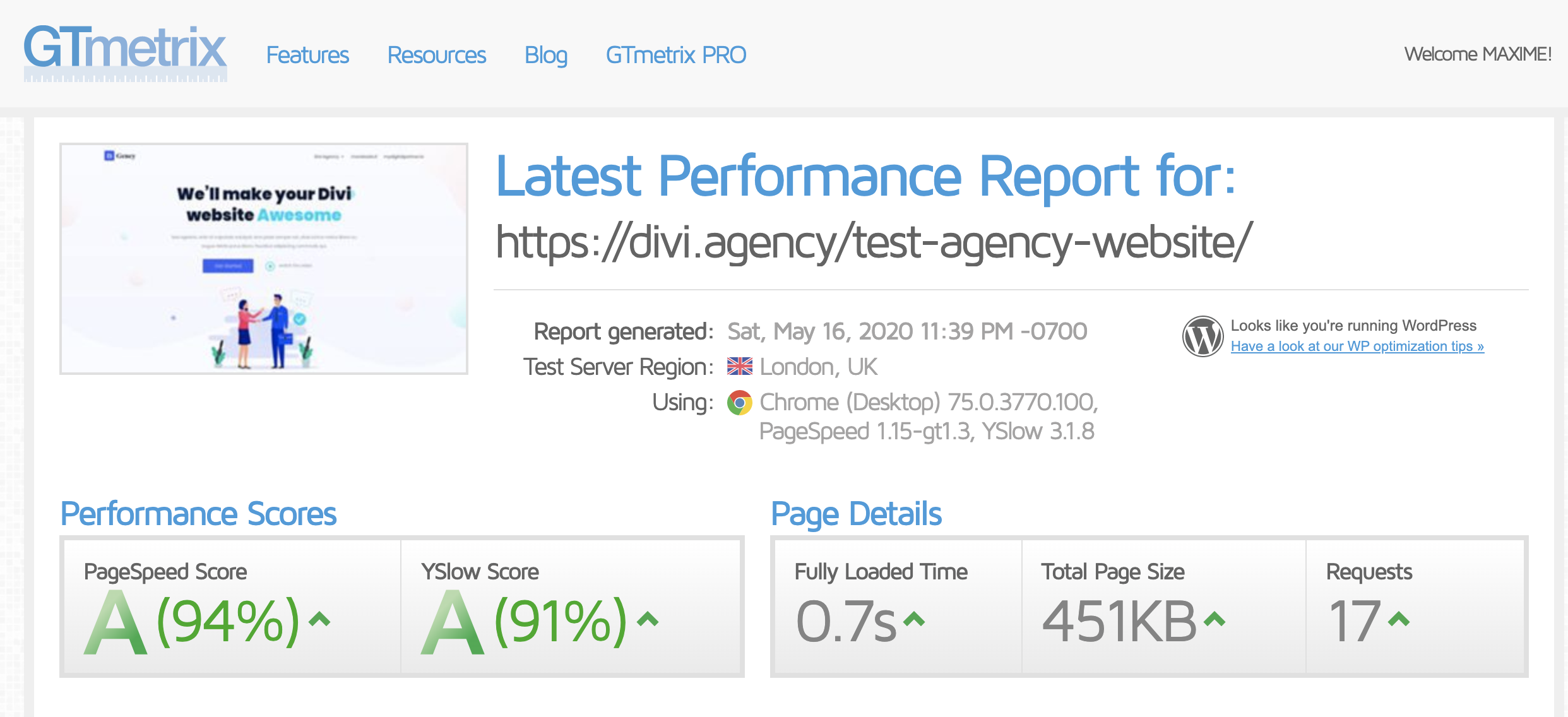
Task: Open the Resources menu item
Action: point(437,55)
